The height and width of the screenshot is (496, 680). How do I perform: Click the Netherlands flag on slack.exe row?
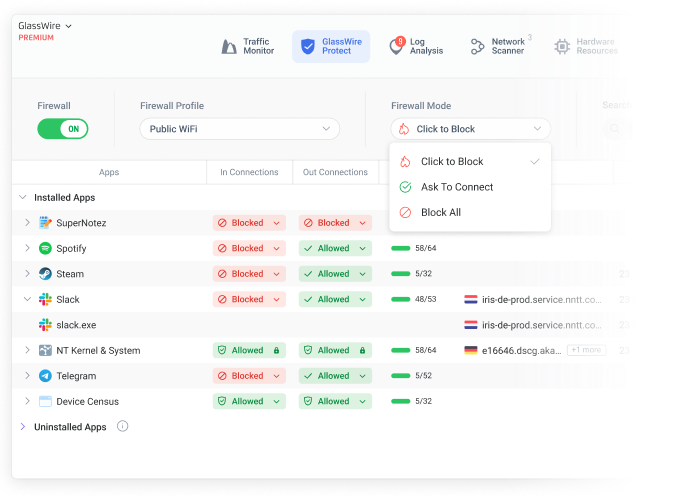tap(471, 325)
